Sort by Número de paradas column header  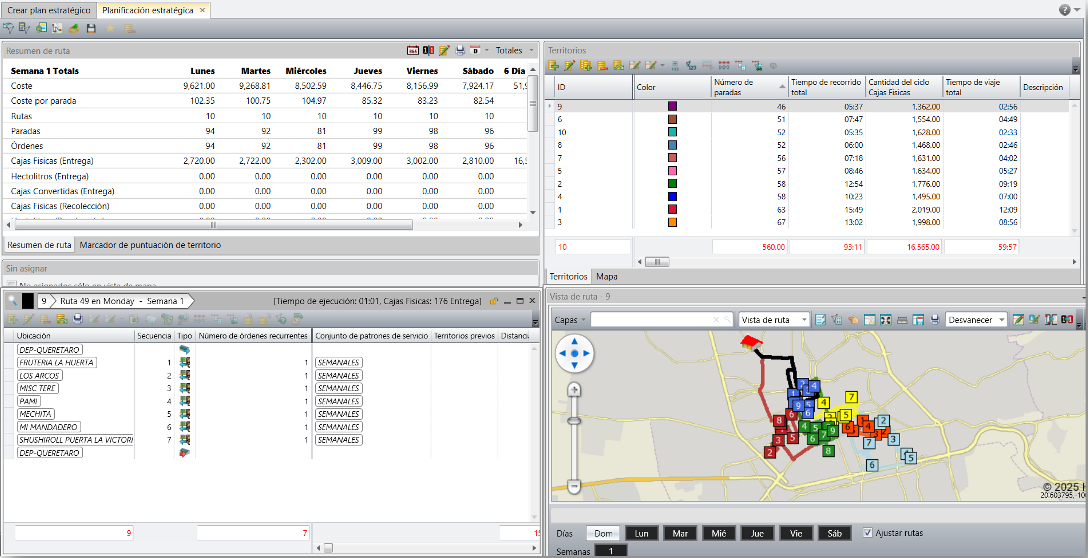coord(750,87)
